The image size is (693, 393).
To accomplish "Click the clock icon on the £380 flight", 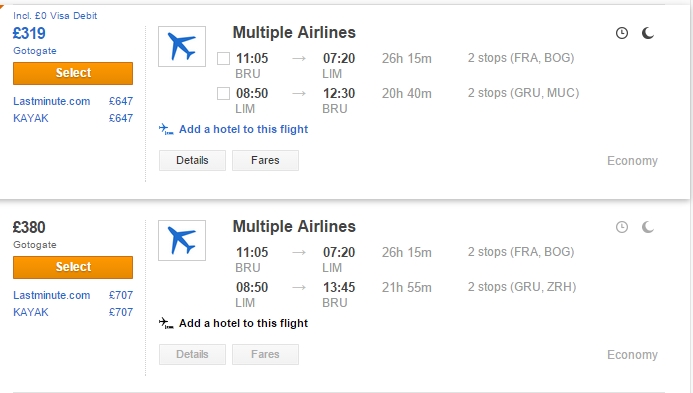I will click(x=622, y=227).
